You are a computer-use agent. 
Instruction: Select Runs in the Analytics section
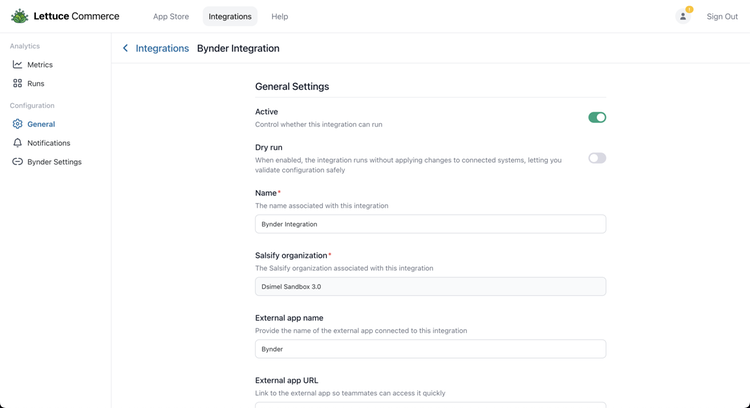36,84
